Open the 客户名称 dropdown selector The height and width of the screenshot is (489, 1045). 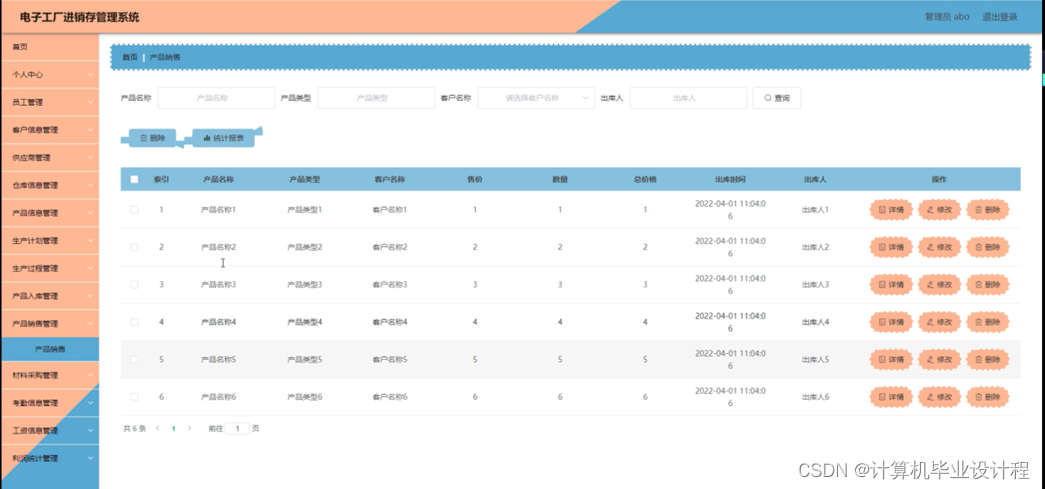coord(536,98)
